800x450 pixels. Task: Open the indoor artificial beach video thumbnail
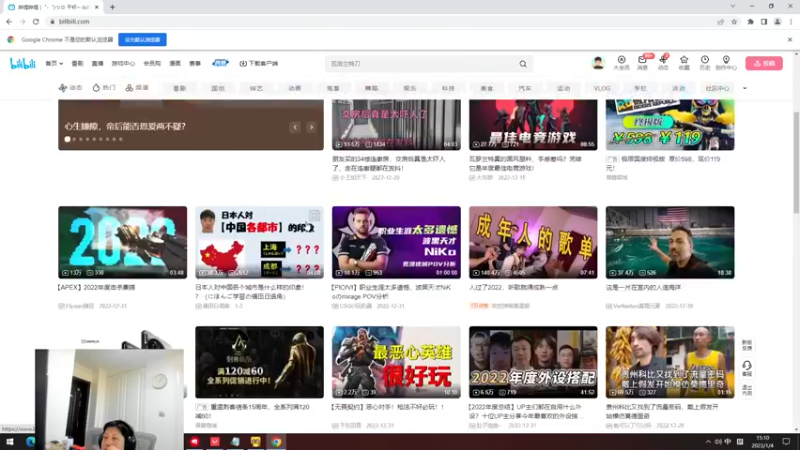(x=670, y=242)
